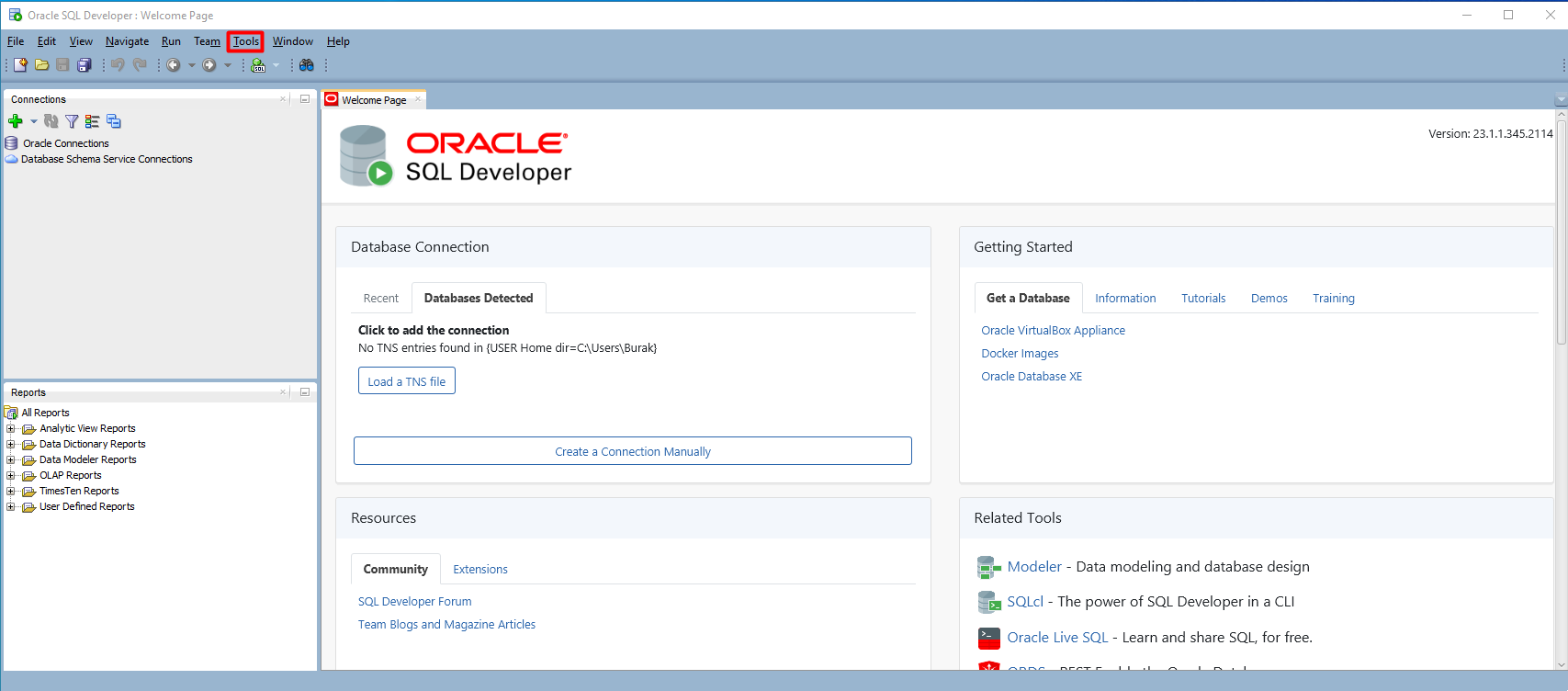Screen dimensions: 1568x691
Task: Open SQL Worksheet from the toolbar
Action: coord(258,65)
